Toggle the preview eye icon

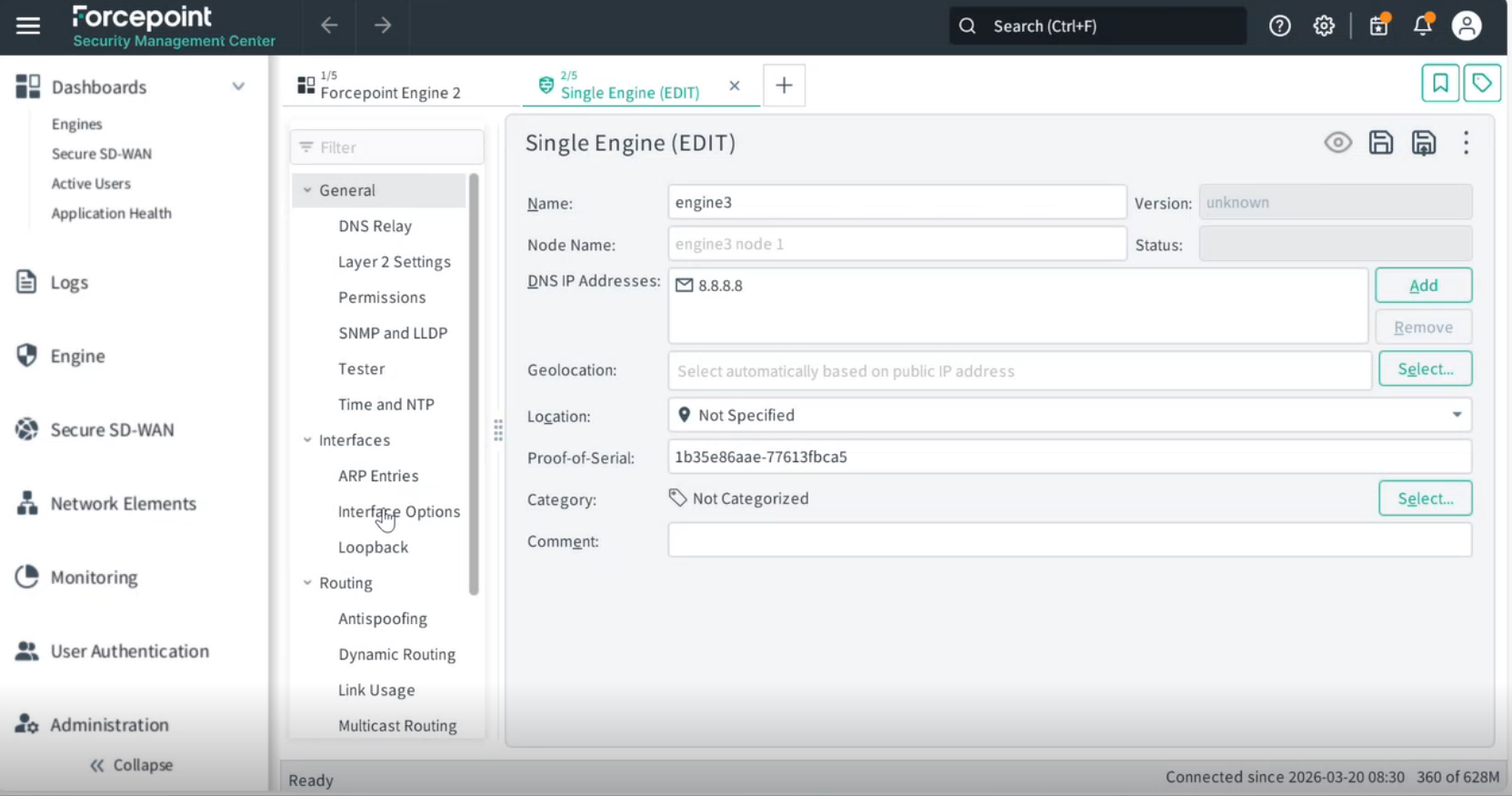pyautogui.click(x=1337, y=143)
